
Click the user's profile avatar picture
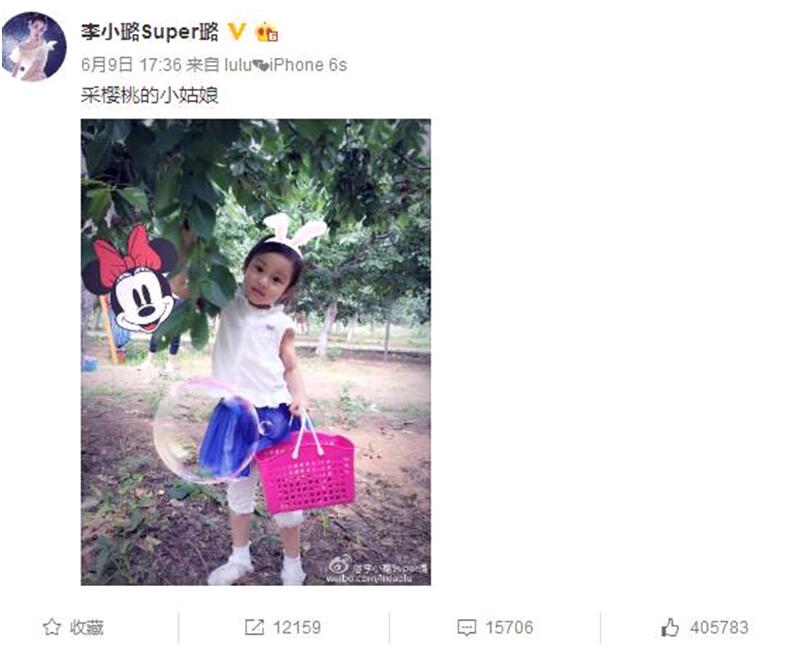coord(34,46)
